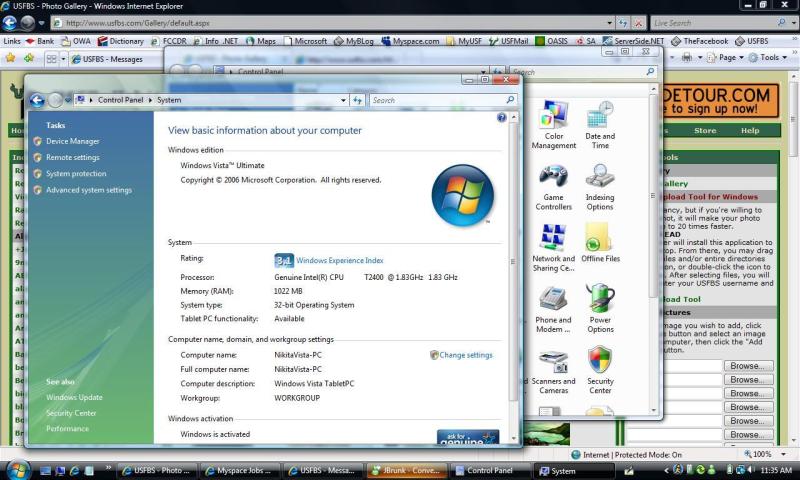Click the search magnifier in System window
Viewport: 800px width, 480px height.
[x=510, y=100]
